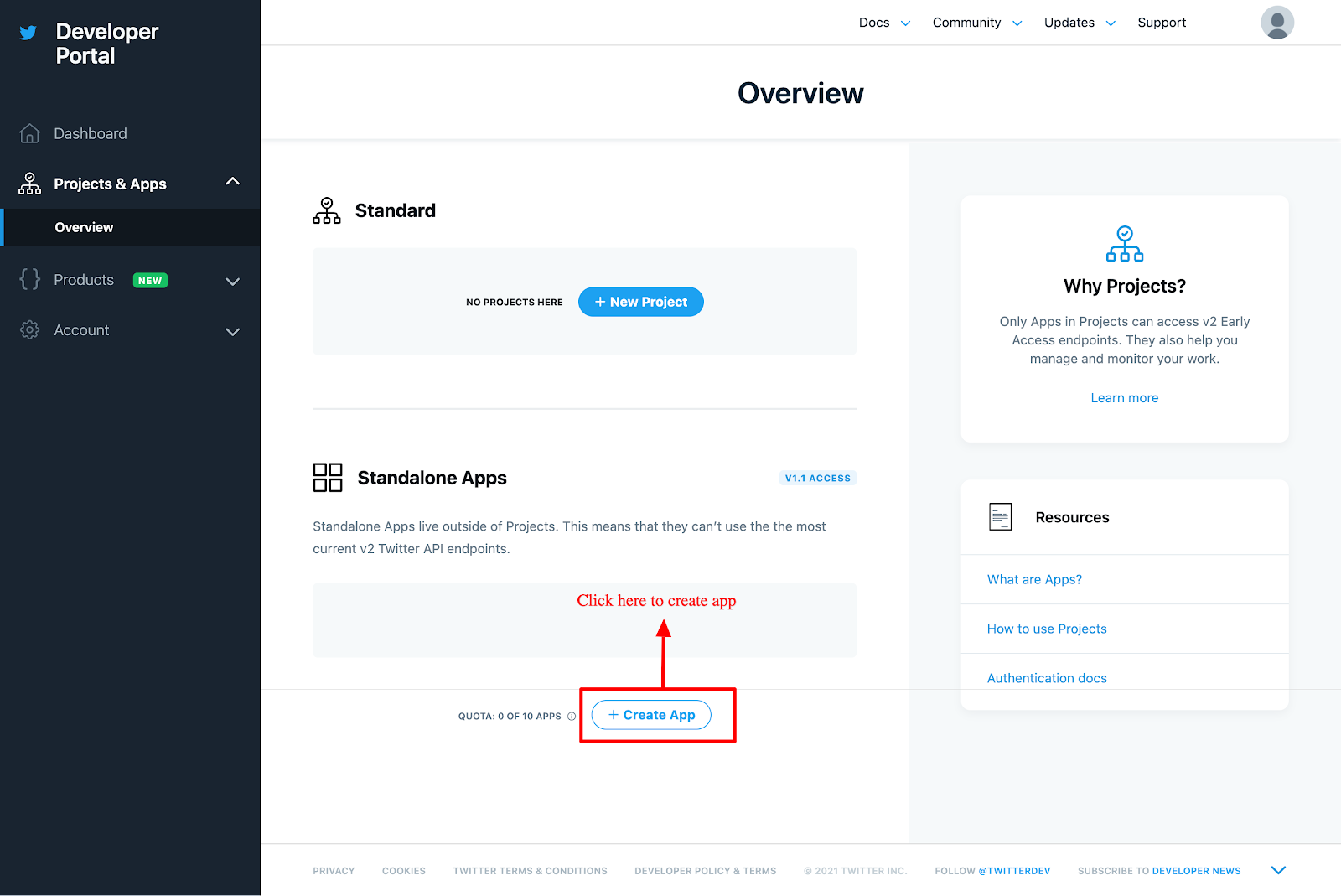Image resolution: width=1341 pixels, height=896 pixels.
Task: Open the Updates dropdown
Action: click(x=1080, y=23)
